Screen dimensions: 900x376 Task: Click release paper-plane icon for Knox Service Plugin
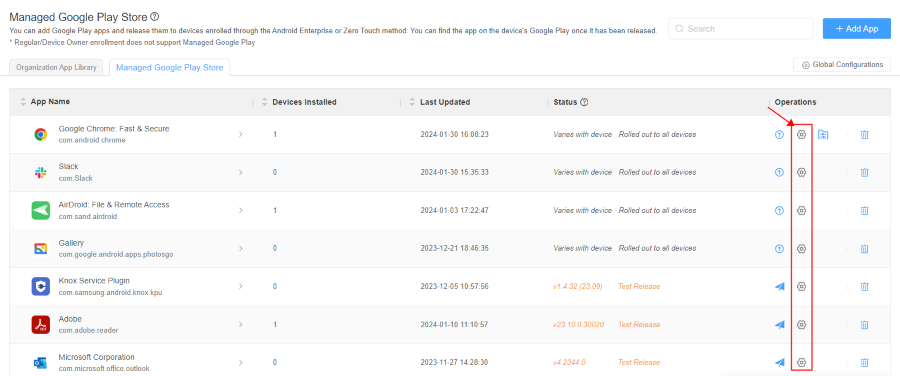click(x=779, y=286)
